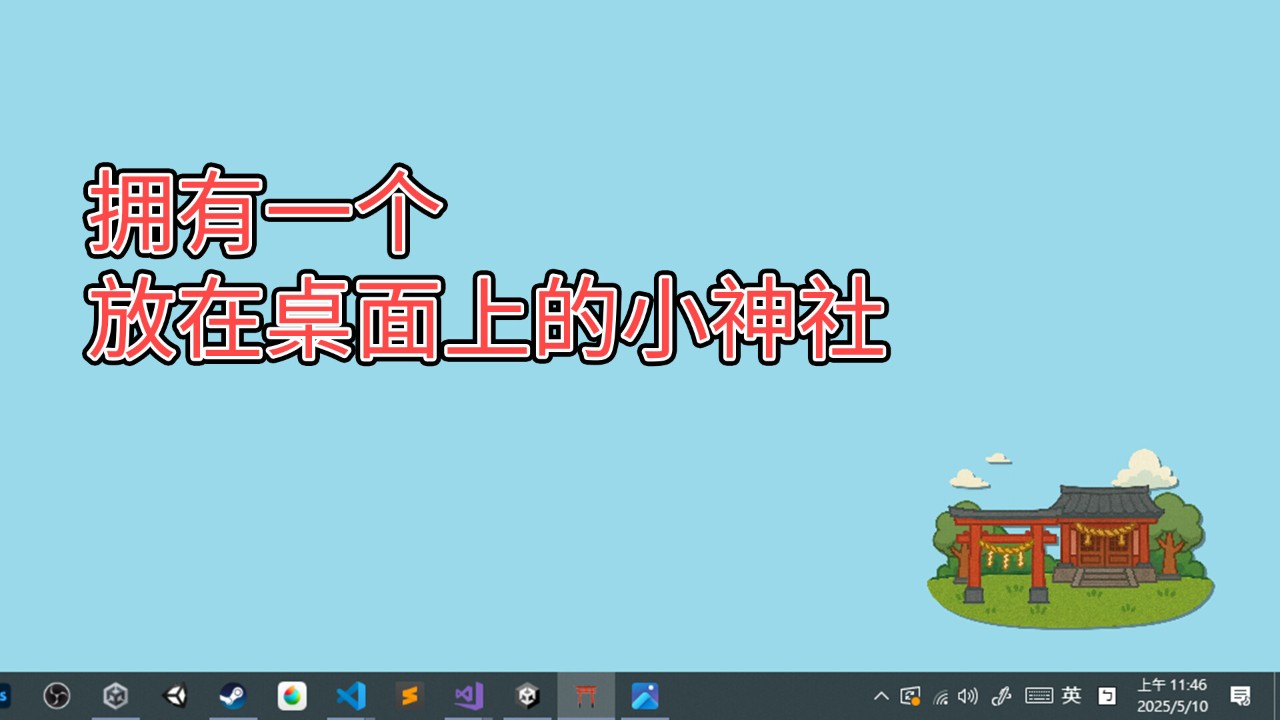
Task: Click the gray Unity Hub icon beside OBS
Action: (116, 696)
